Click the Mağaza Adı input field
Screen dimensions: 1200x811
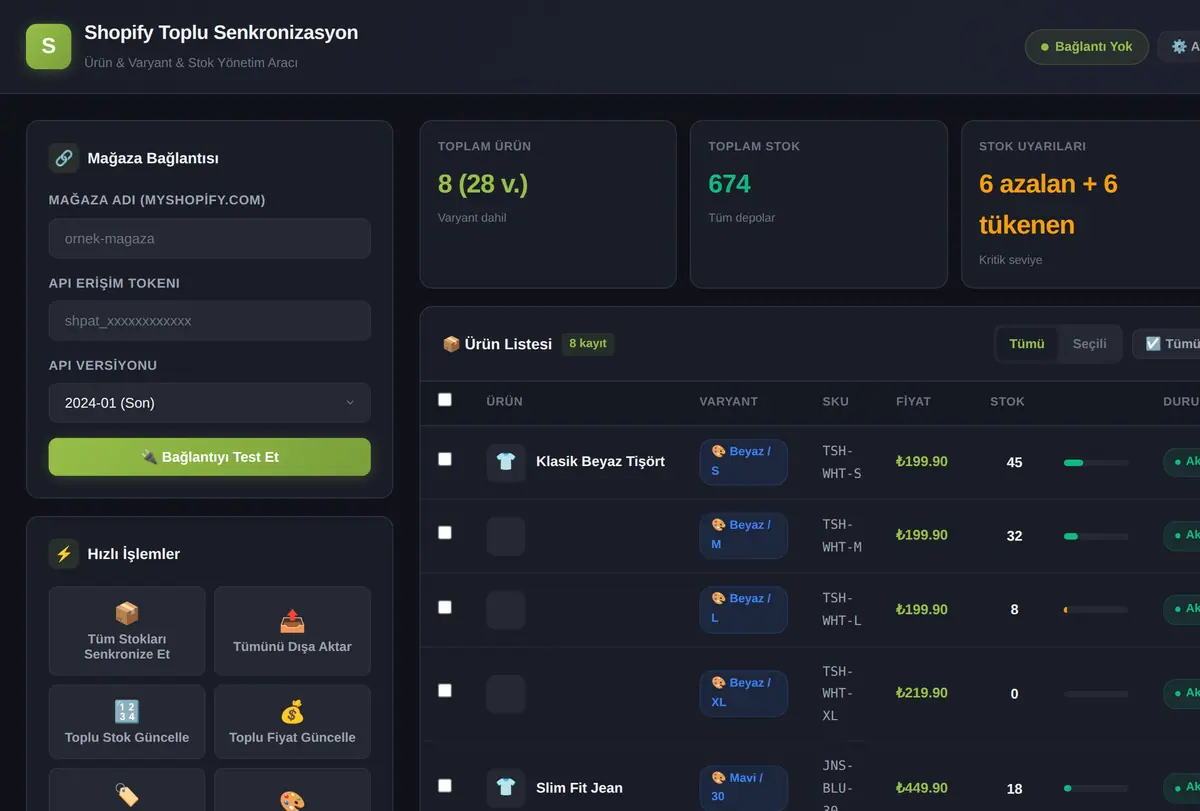click(x=210, y=239)
